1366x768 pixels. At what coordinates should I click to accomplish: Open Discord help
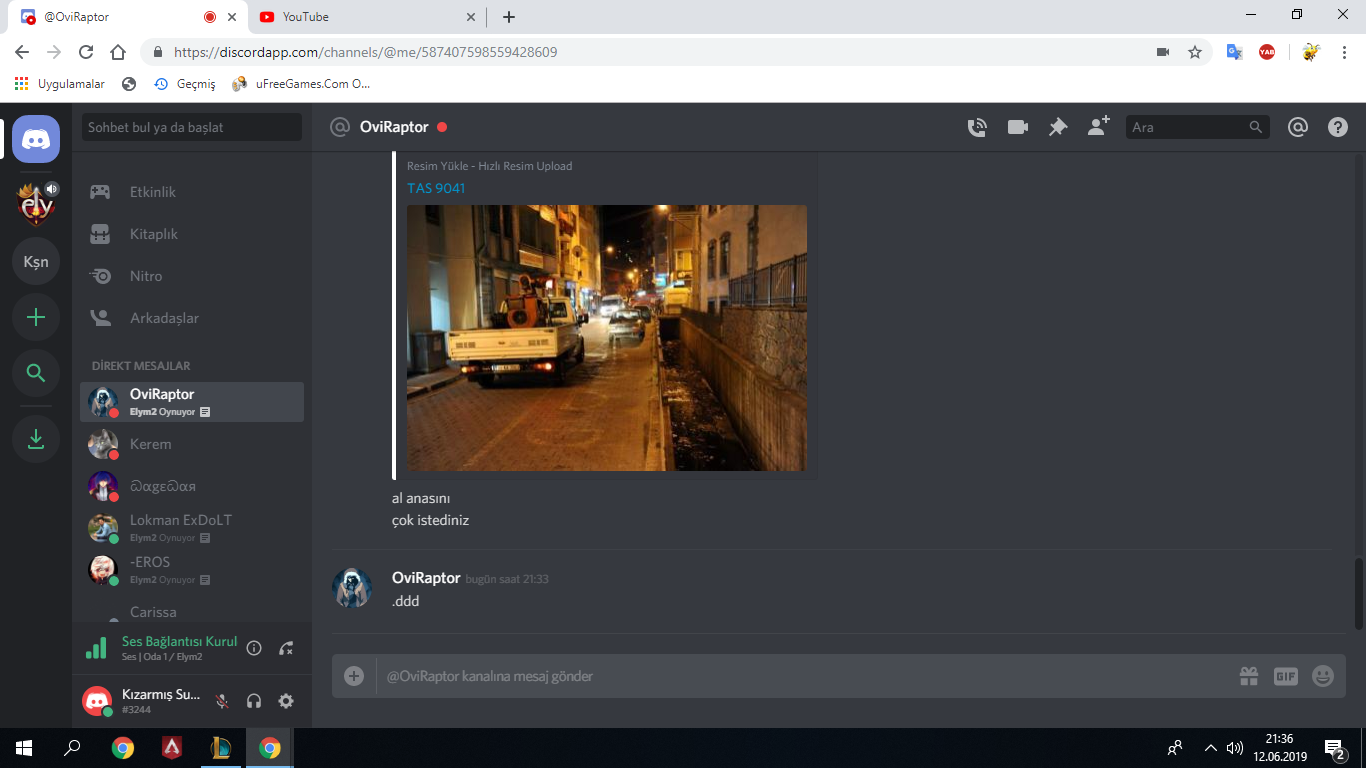coord(1337,127)
